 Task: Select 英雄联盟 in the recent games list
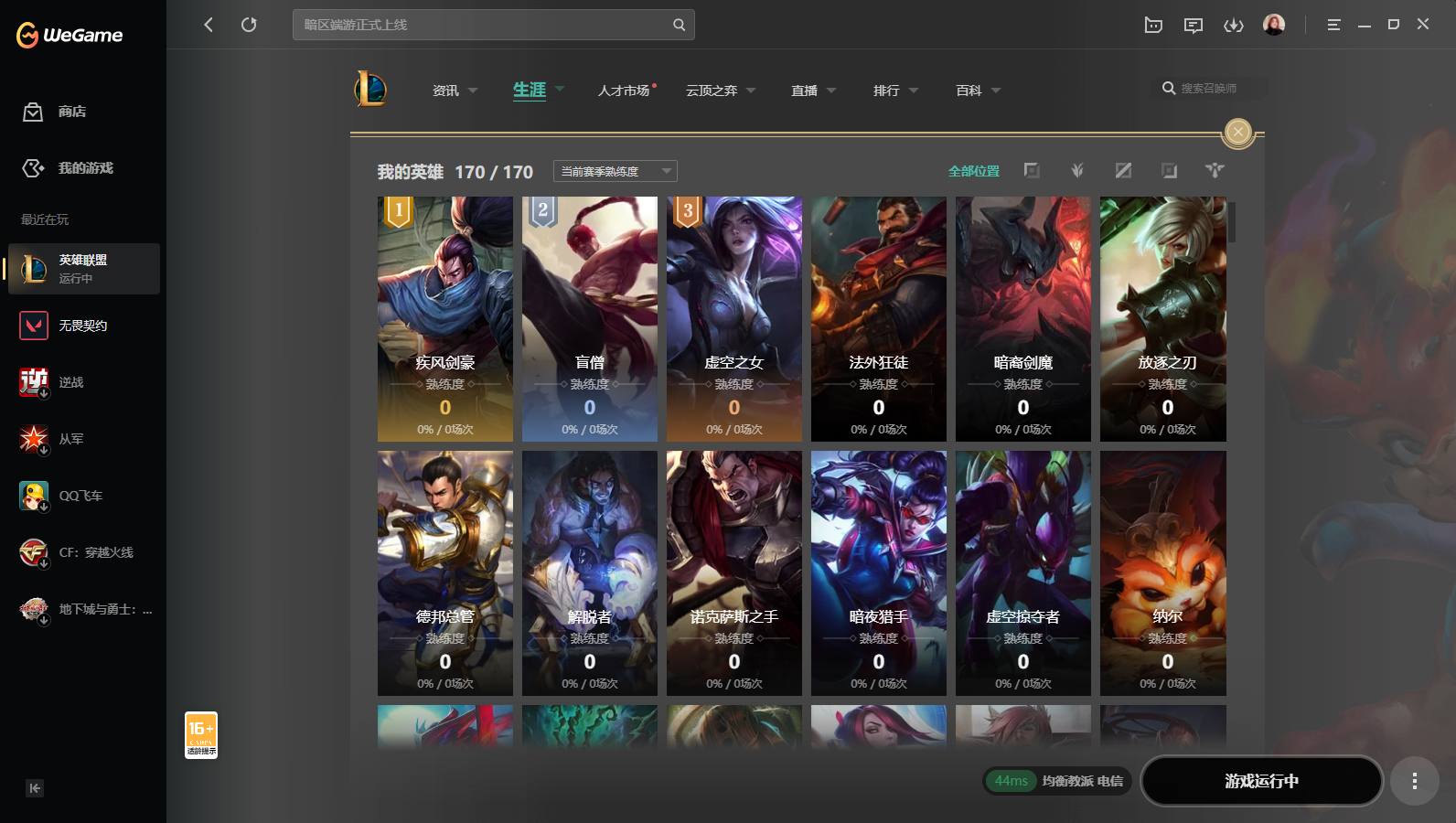coord(84,269)
